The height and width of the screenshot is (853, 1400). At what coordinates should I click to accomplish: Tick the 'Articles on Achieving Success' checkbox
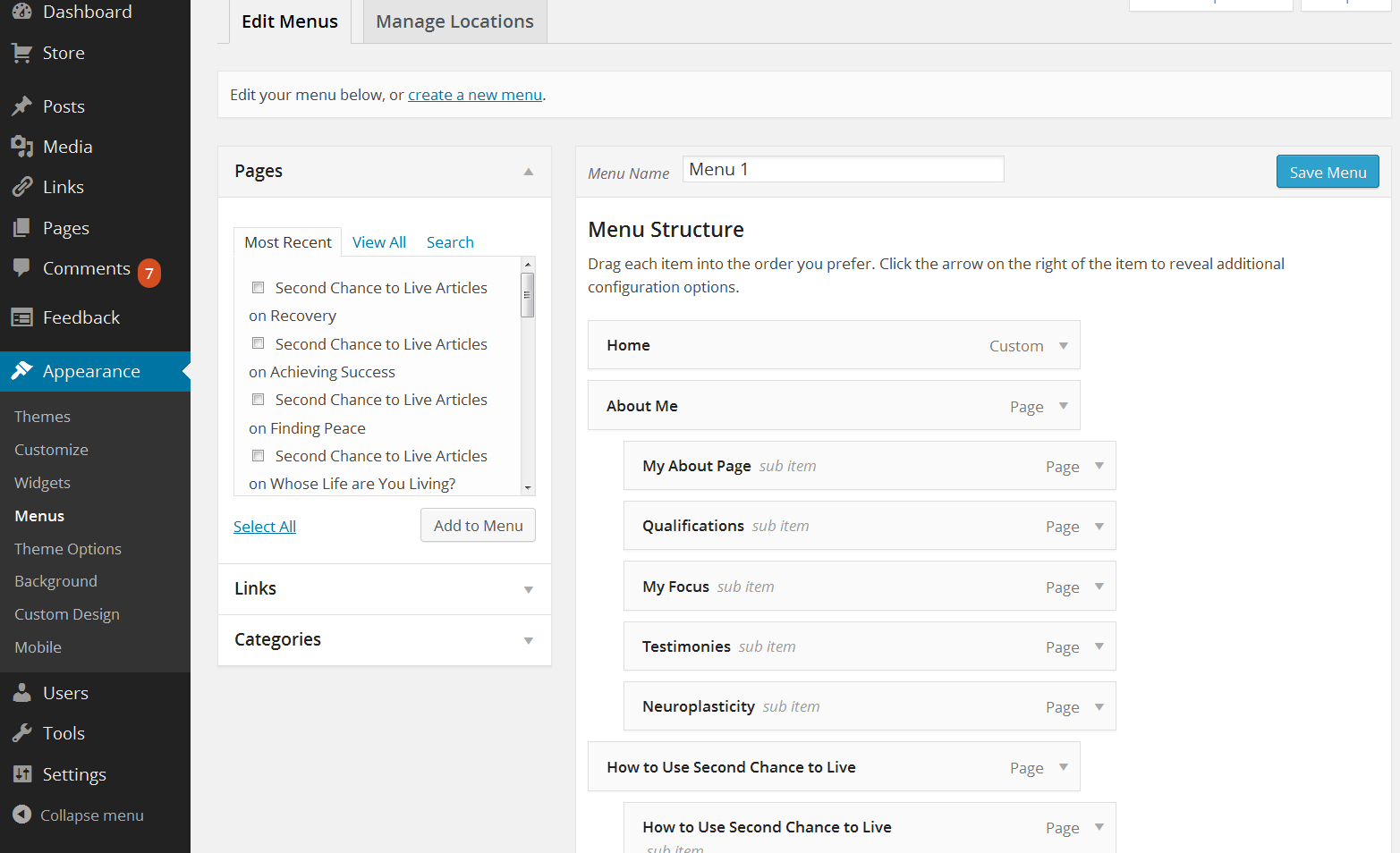(259, 343)
